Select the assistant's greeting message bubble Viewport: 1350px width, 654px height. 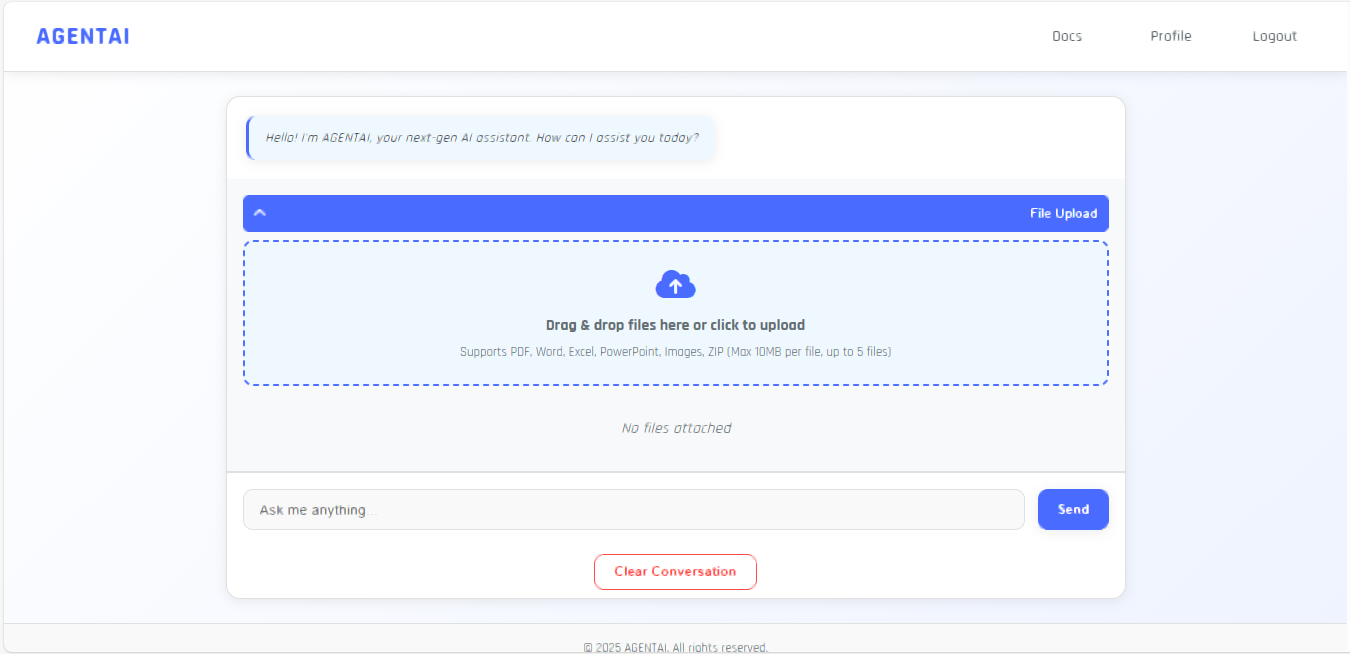[x=480, y=138]
